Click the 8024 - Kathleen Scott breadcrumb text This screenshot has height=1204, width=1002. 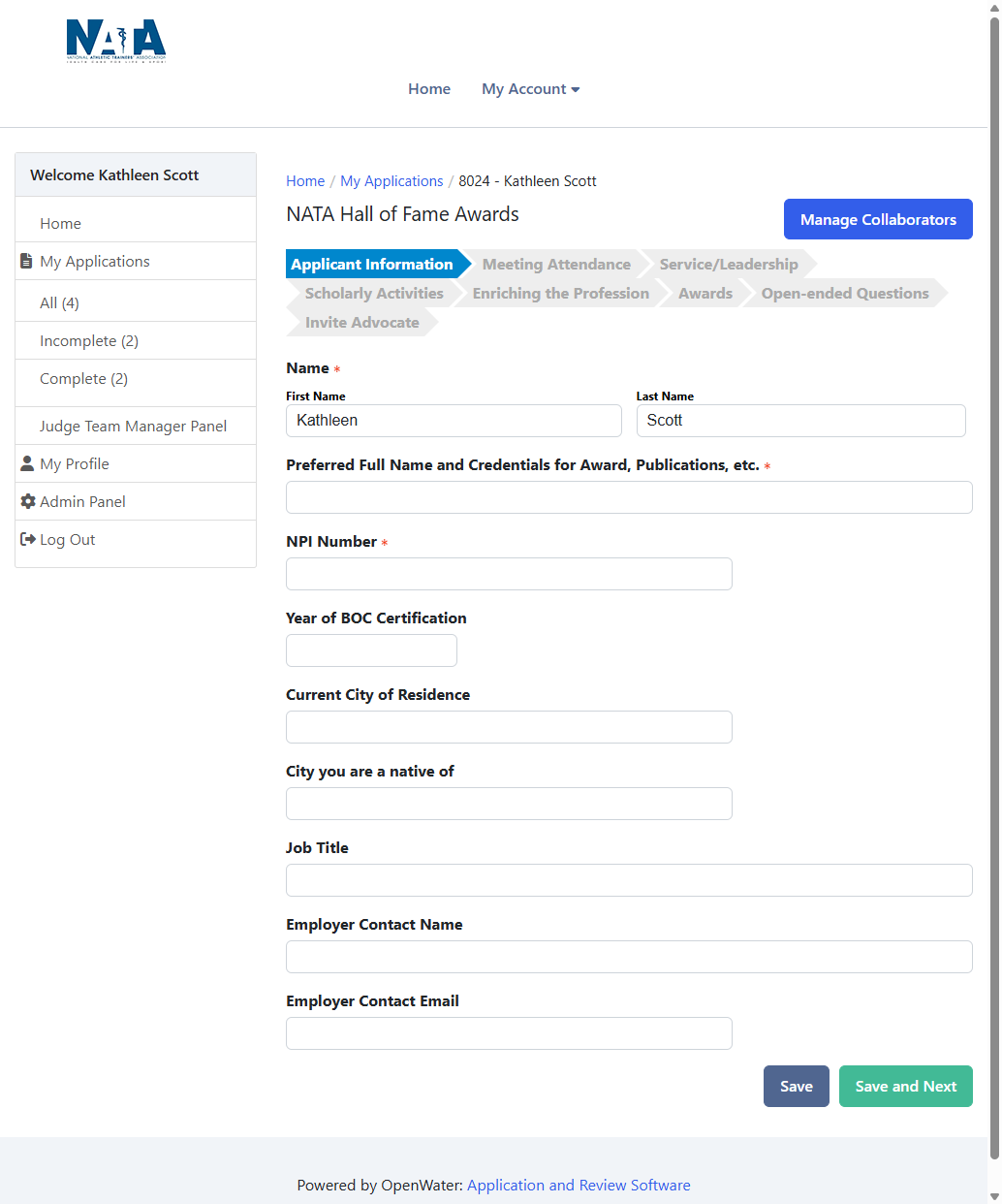[527, 180]
